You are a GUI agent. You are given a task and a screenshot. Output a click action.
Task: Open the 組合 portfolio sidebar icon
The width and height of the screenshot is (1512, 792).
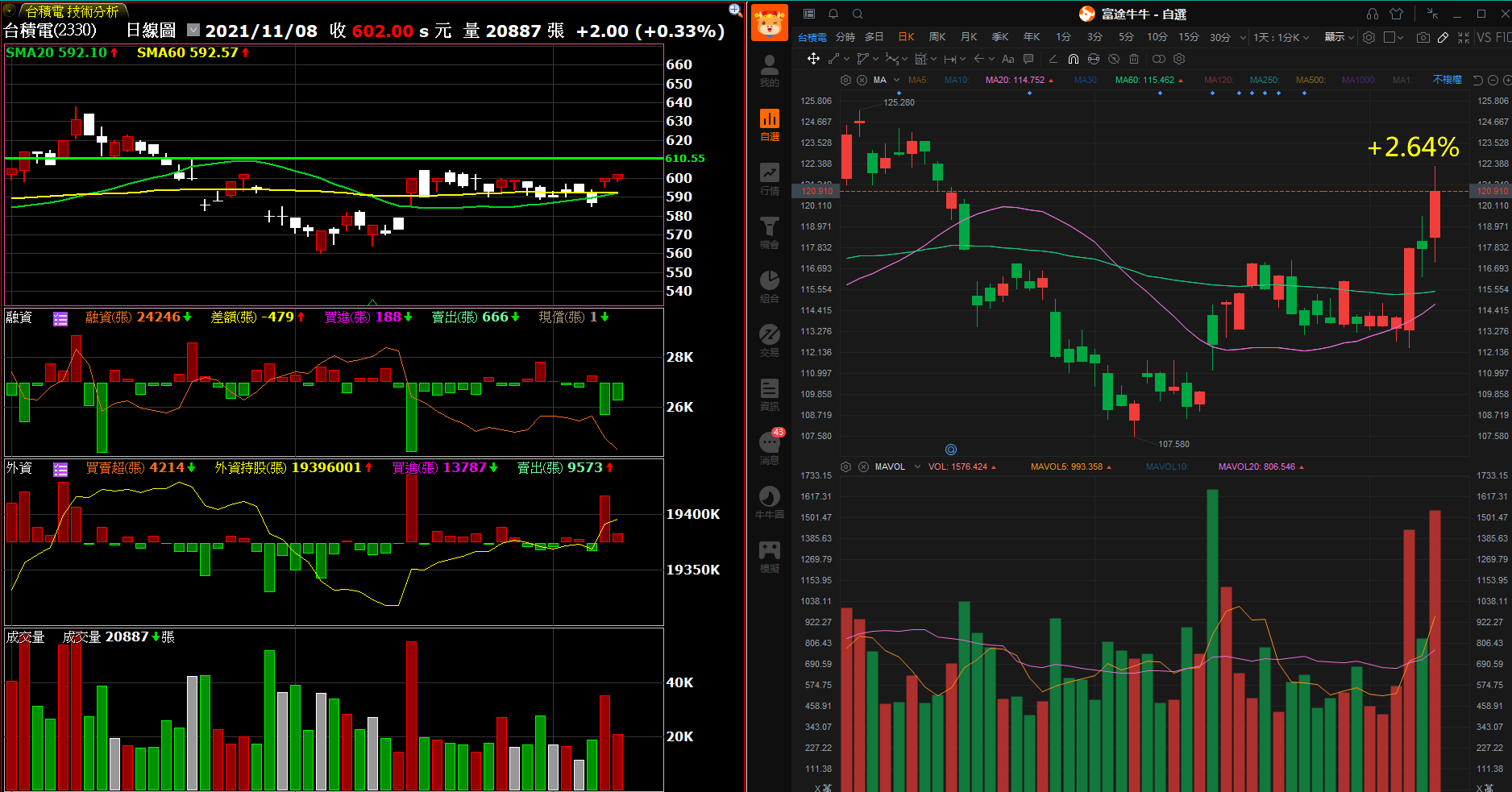[770, 287]
